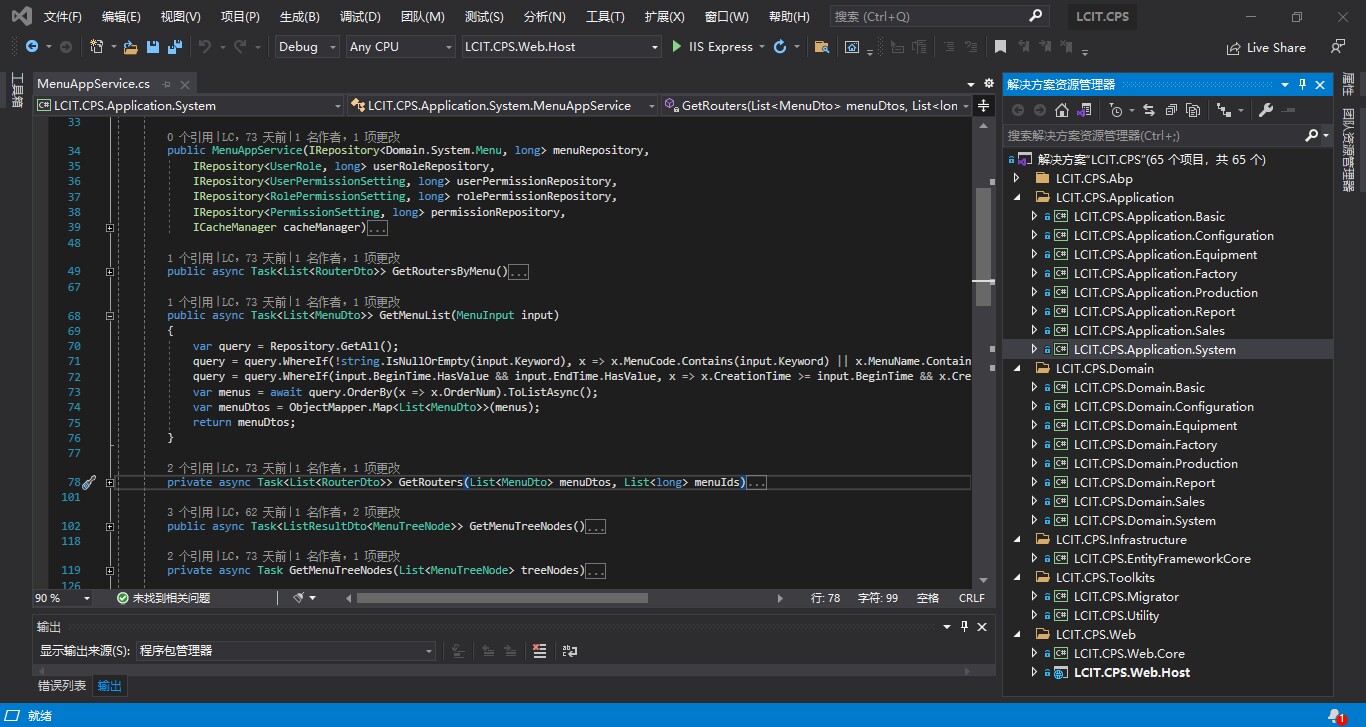
Task: Click the class view hierarchy icon
Action: point(1222,110)
